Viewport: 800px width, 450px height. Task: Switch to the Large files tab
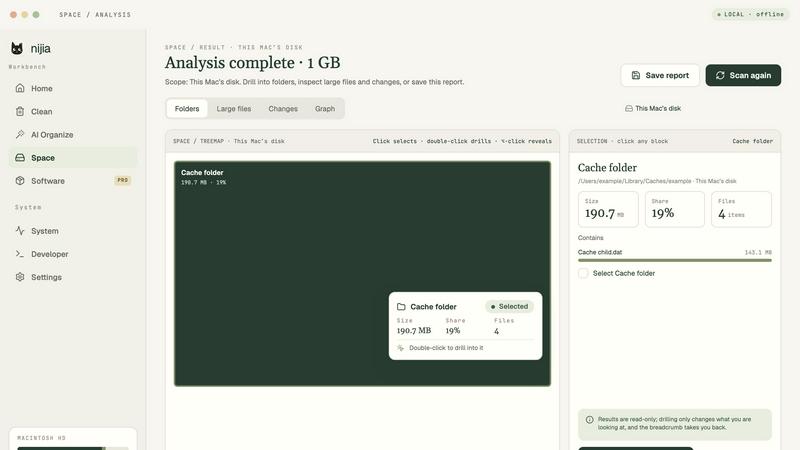point(234,109)
